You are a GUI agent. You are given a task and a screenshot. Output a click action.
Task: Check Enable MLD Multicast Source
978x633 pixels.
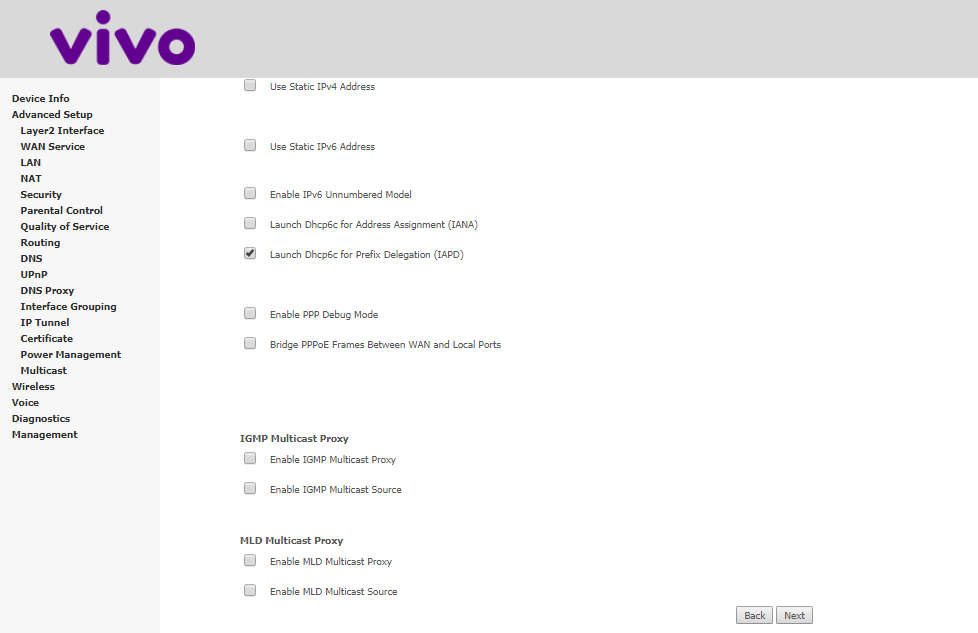pyautogui.click(x=250, y=590)
